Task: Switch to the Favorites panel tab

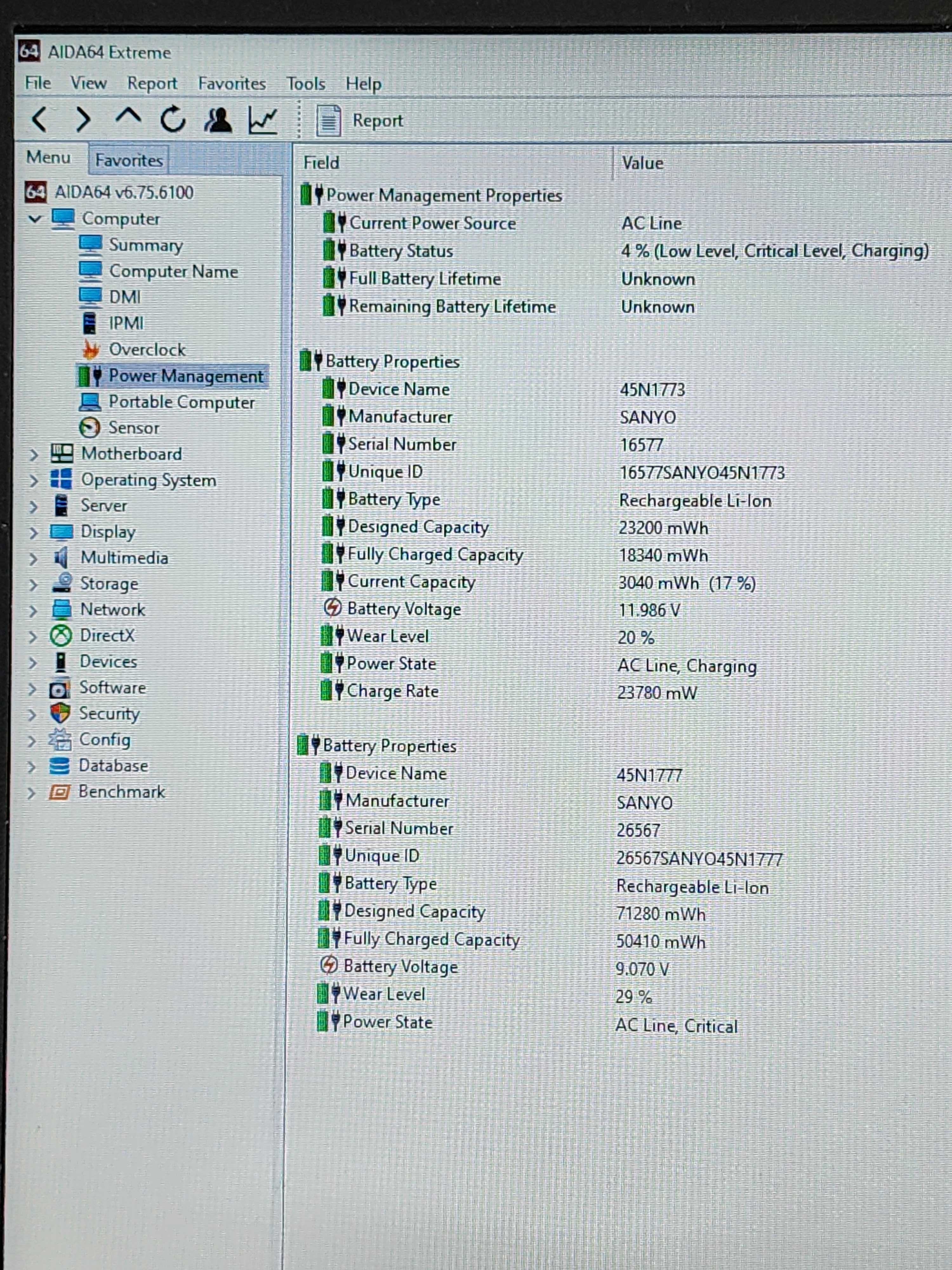Action: 129,160
